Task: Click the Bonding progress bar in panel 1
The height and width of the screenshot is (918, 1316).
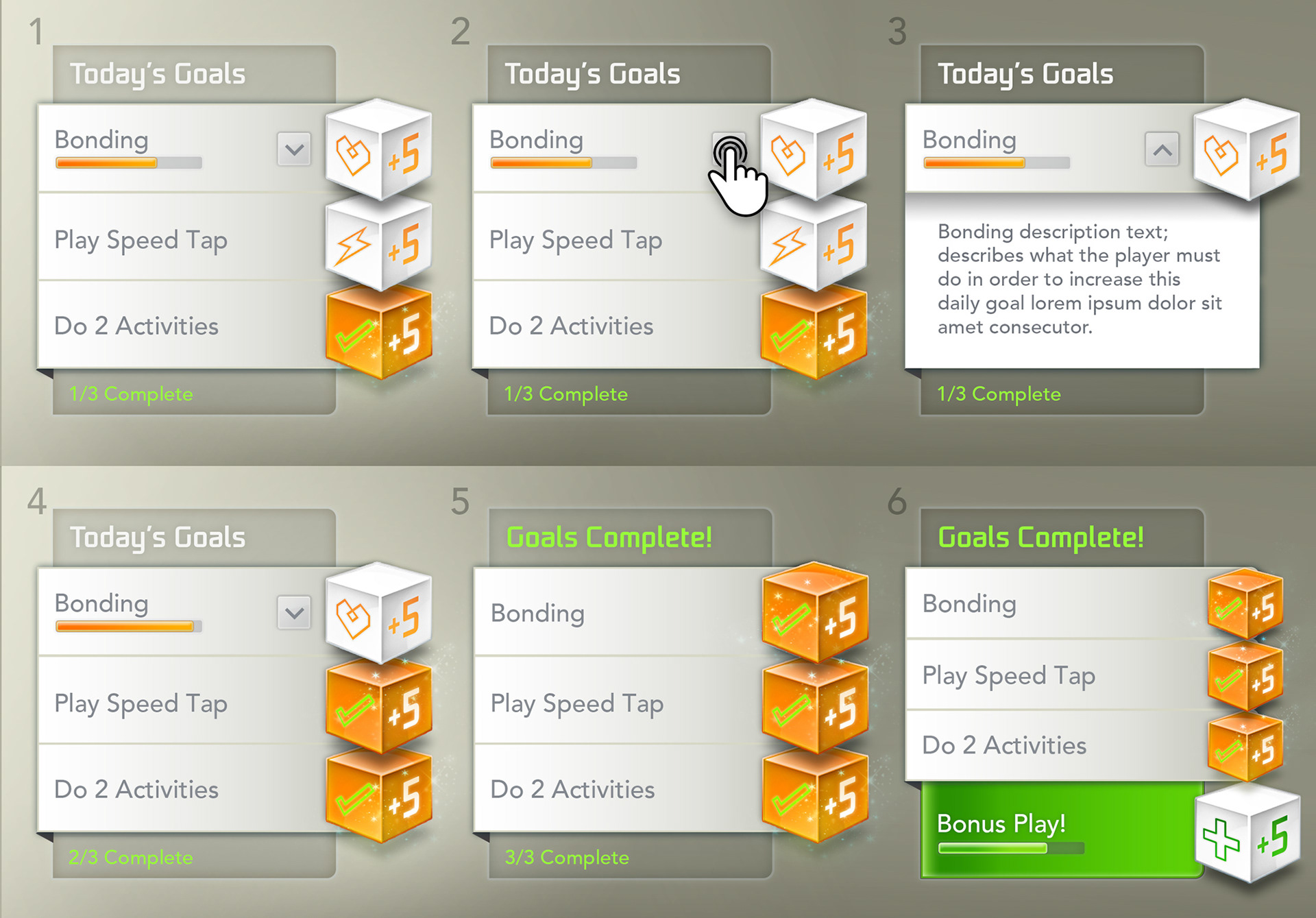Action: point(129,163)
